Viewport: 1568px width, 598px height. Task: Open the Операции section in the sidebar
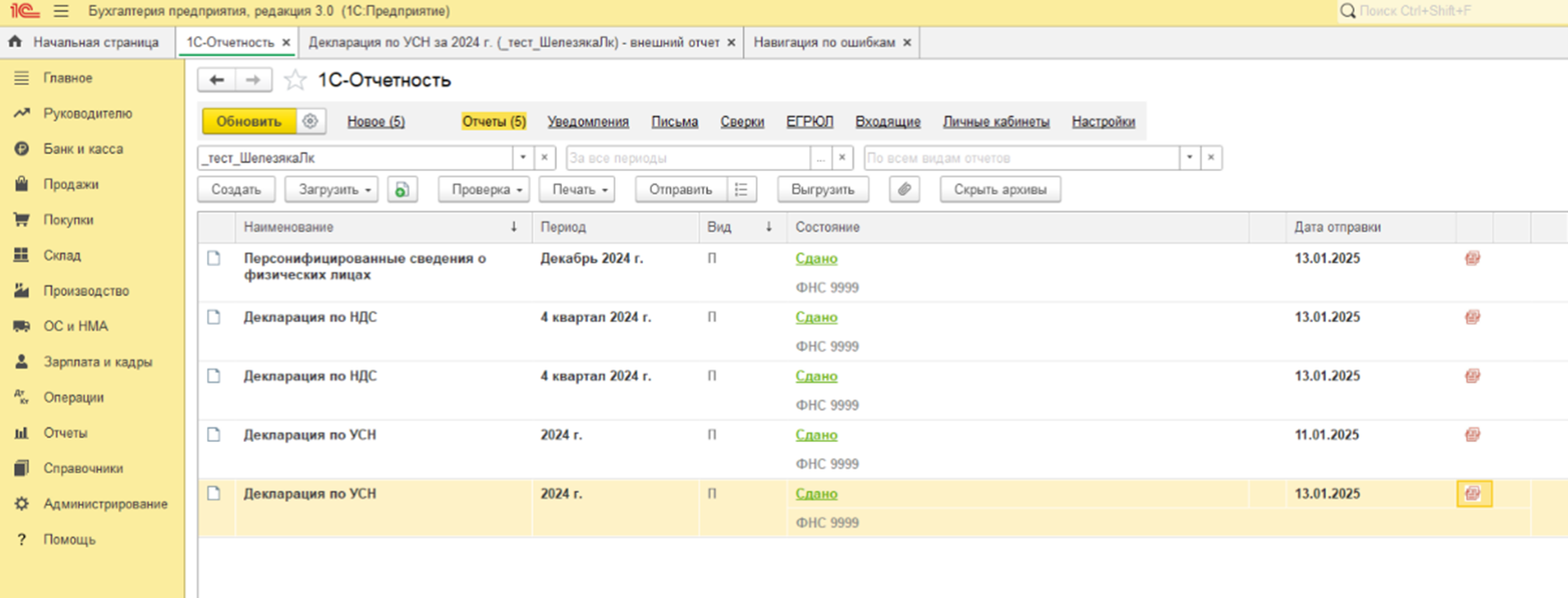(x=73, y=398)
